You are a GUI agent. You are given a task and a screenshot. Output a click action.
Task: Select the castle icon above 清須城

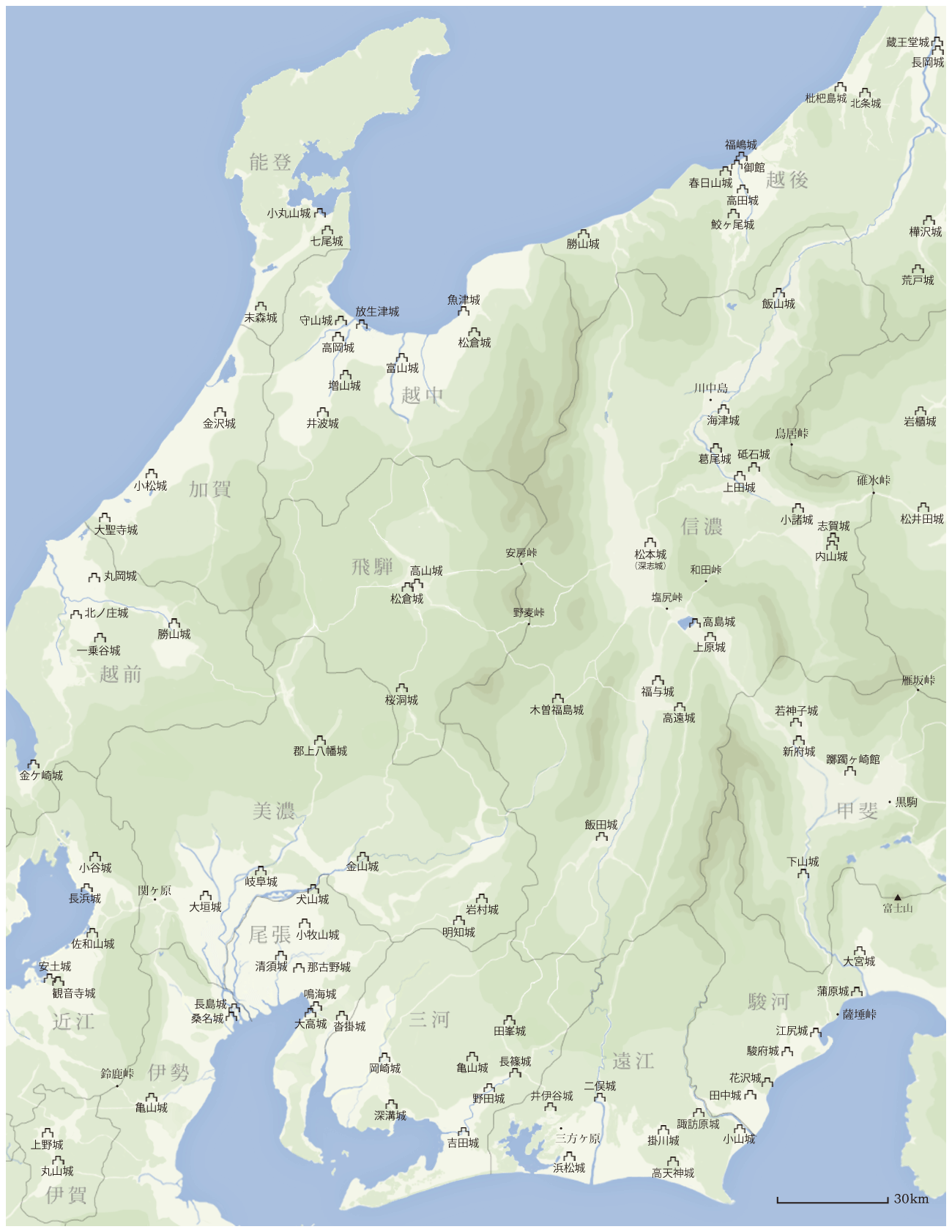click(281, 956)
